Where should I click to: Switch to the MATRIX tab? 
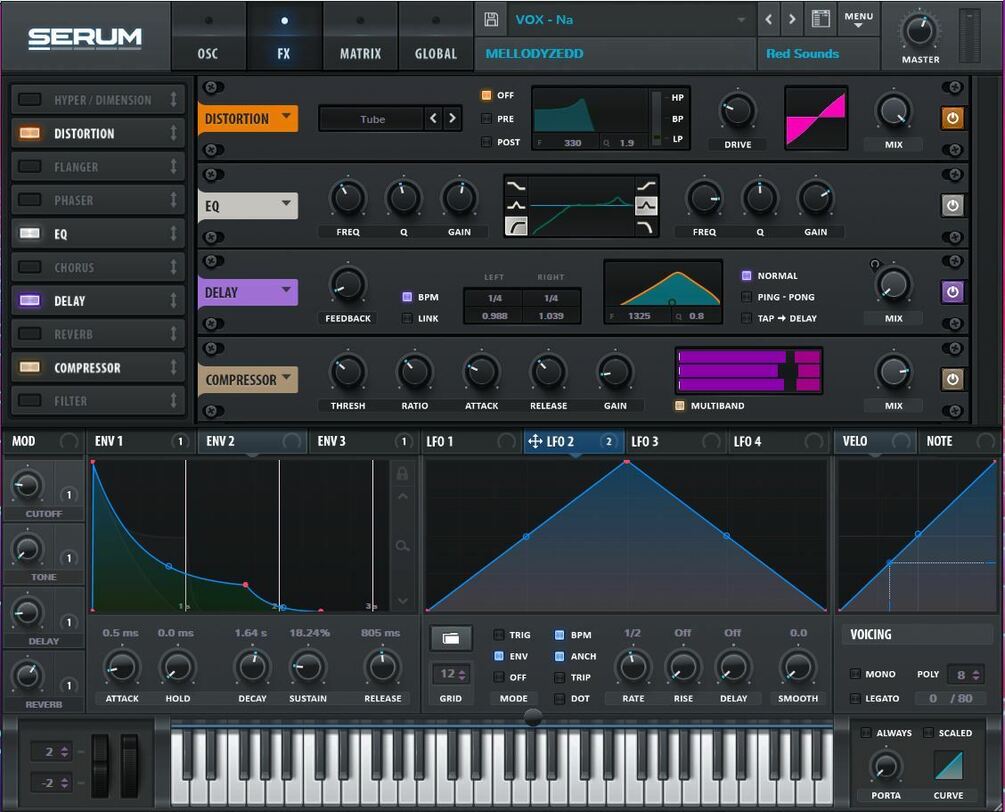(x=360, y=37)
